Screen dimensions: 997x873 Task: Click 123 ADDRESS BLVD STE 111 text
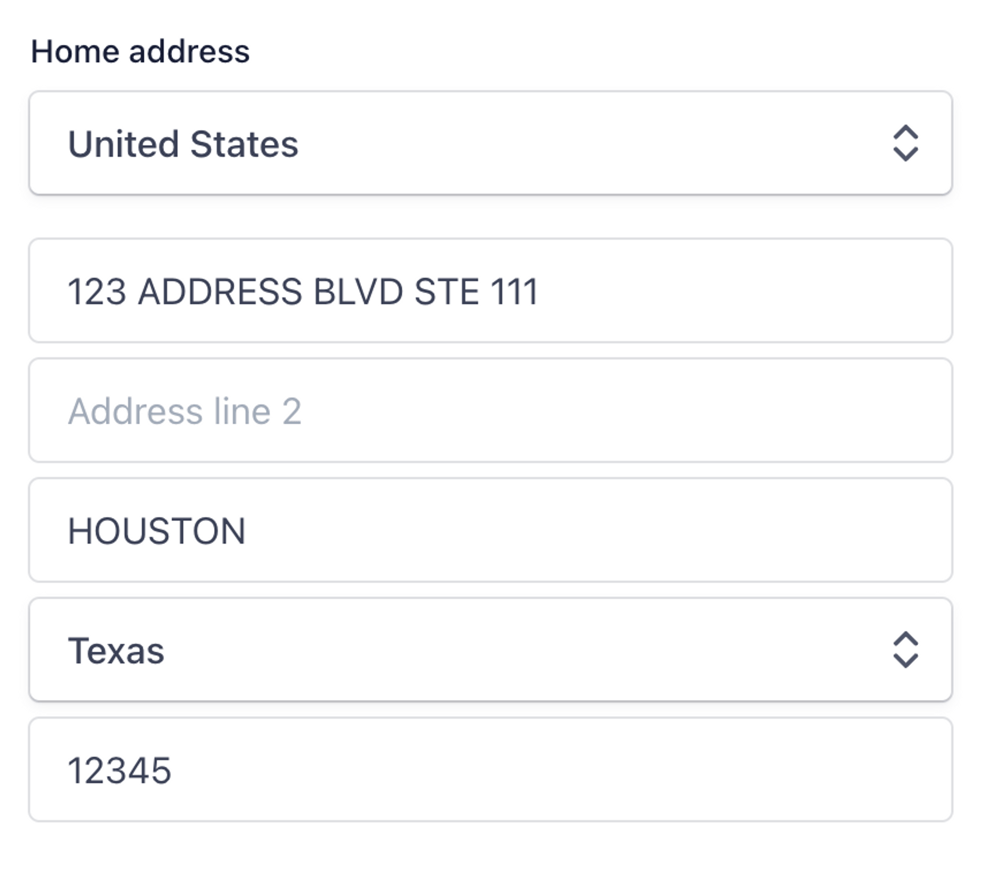click(x=303, y=291)
